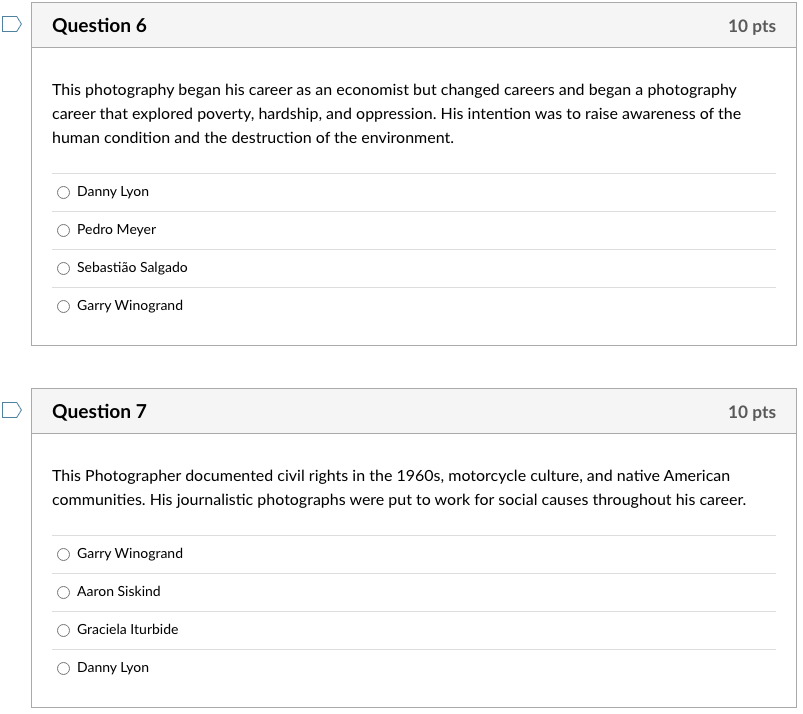This screenshot has height=714, width=803.
Task: Select Danny Lyon in Question 7
Action: coord(63,668)
